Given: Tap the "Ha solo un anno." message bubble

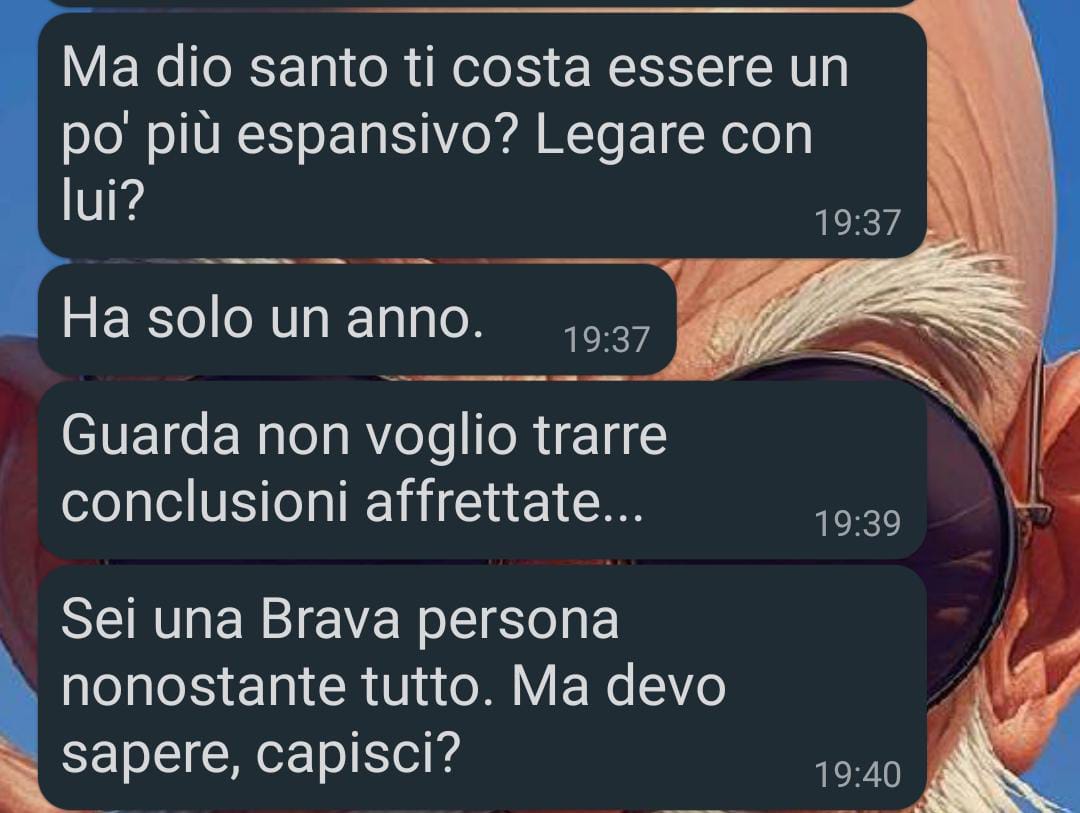Looking at the screenshot, I should point(357,320).
